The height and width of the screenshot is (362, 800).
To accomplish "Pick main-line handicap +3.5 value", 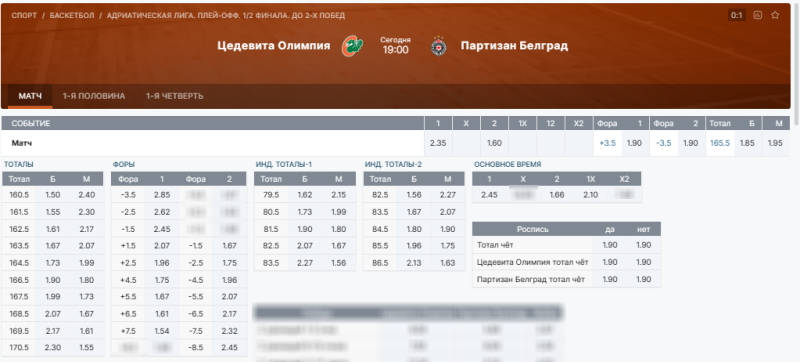I will click(607, 143).
